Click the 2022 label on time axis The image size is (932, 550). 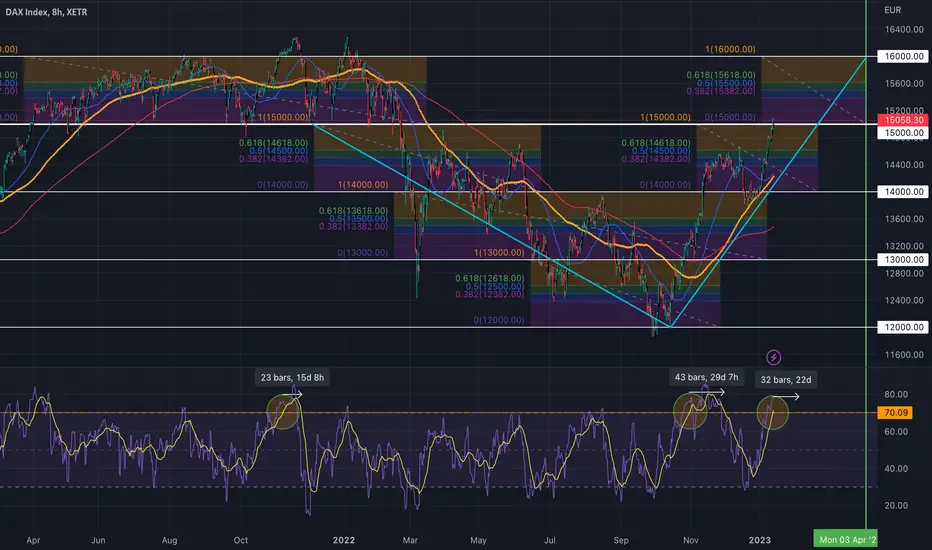point(344,540)
